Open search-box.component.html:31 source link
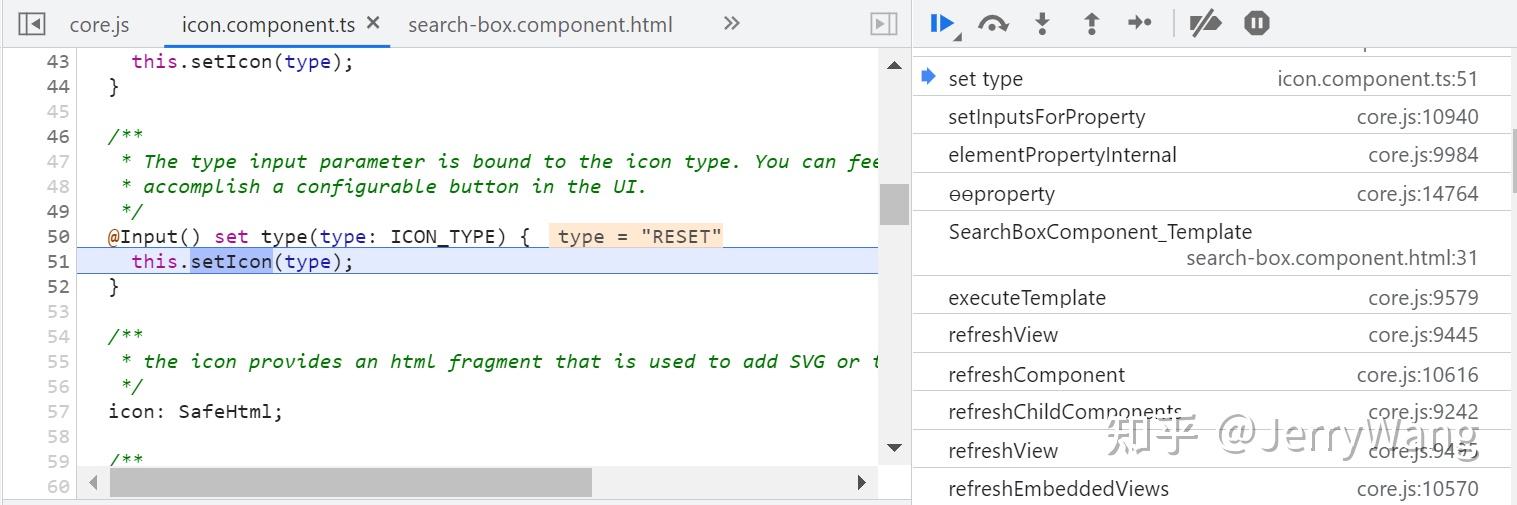 [1331, 258]
